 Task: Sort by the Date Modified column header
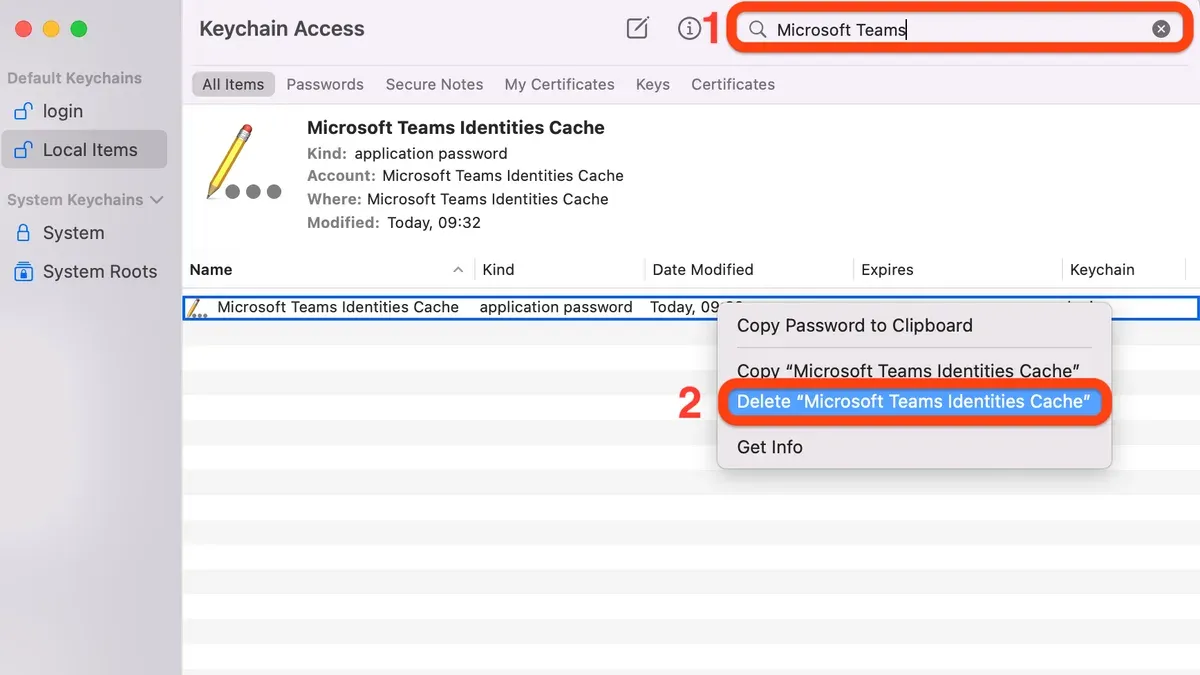[703, 269]
